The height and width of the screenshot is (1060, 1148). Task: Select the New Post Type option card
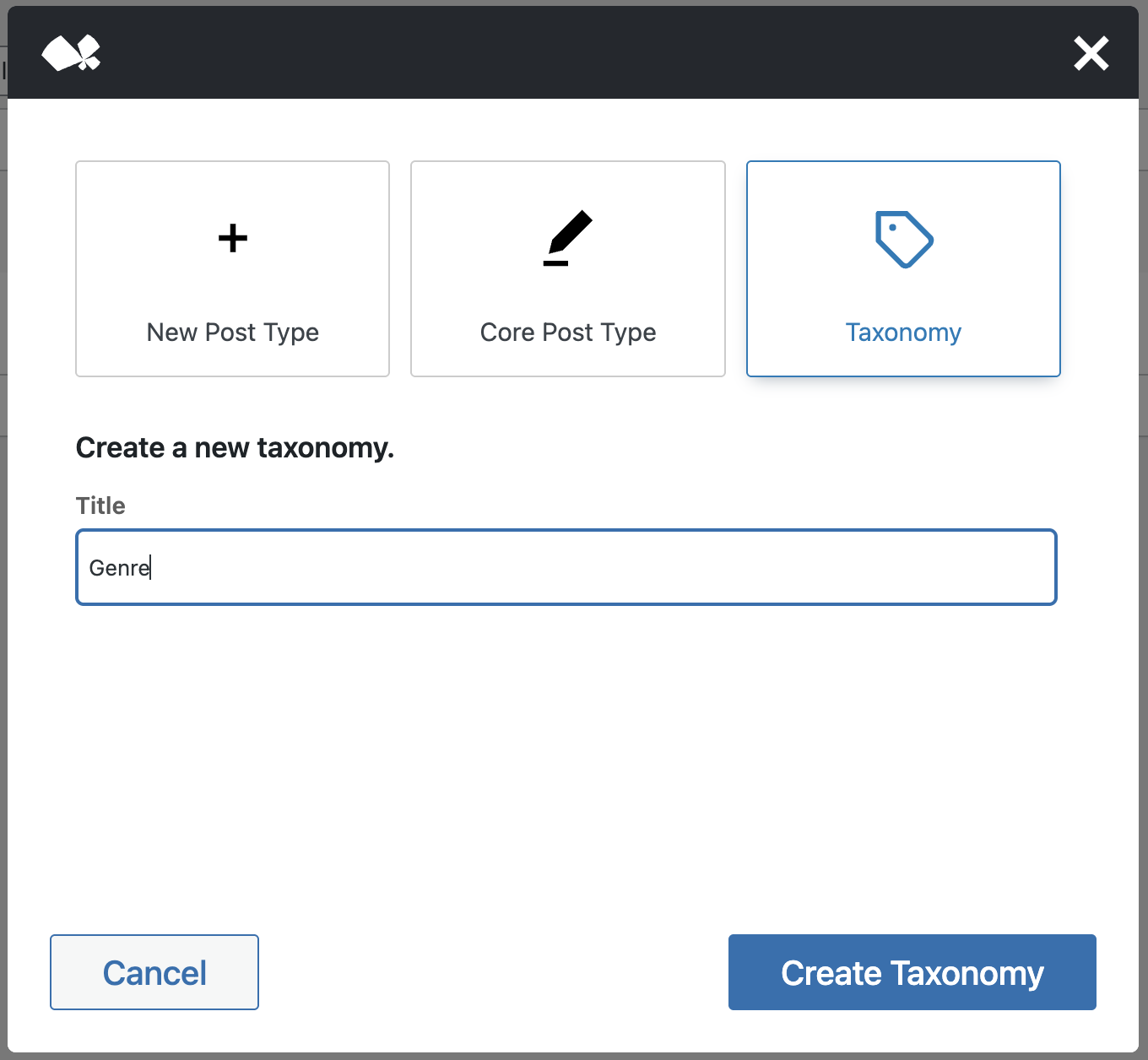(x=232, y=268)
